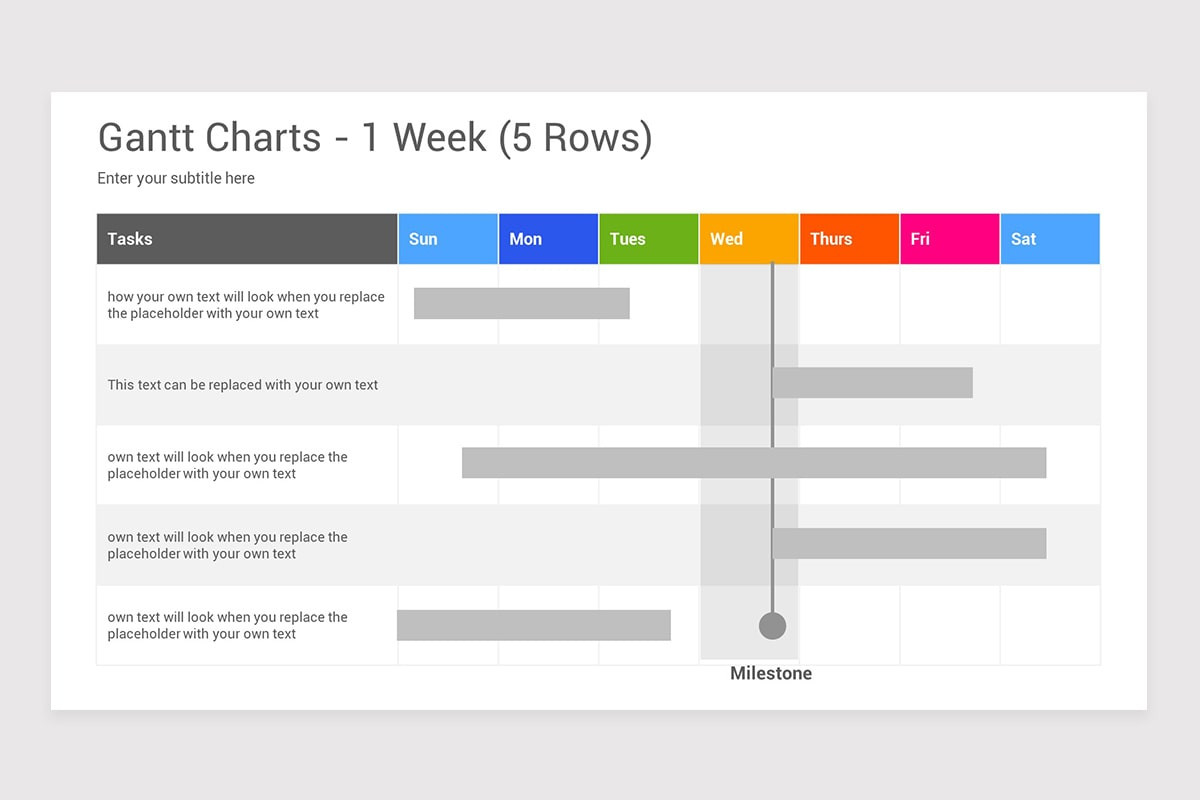Select the first row's gray task bar
1200x800 pixels.
[522, 303]
